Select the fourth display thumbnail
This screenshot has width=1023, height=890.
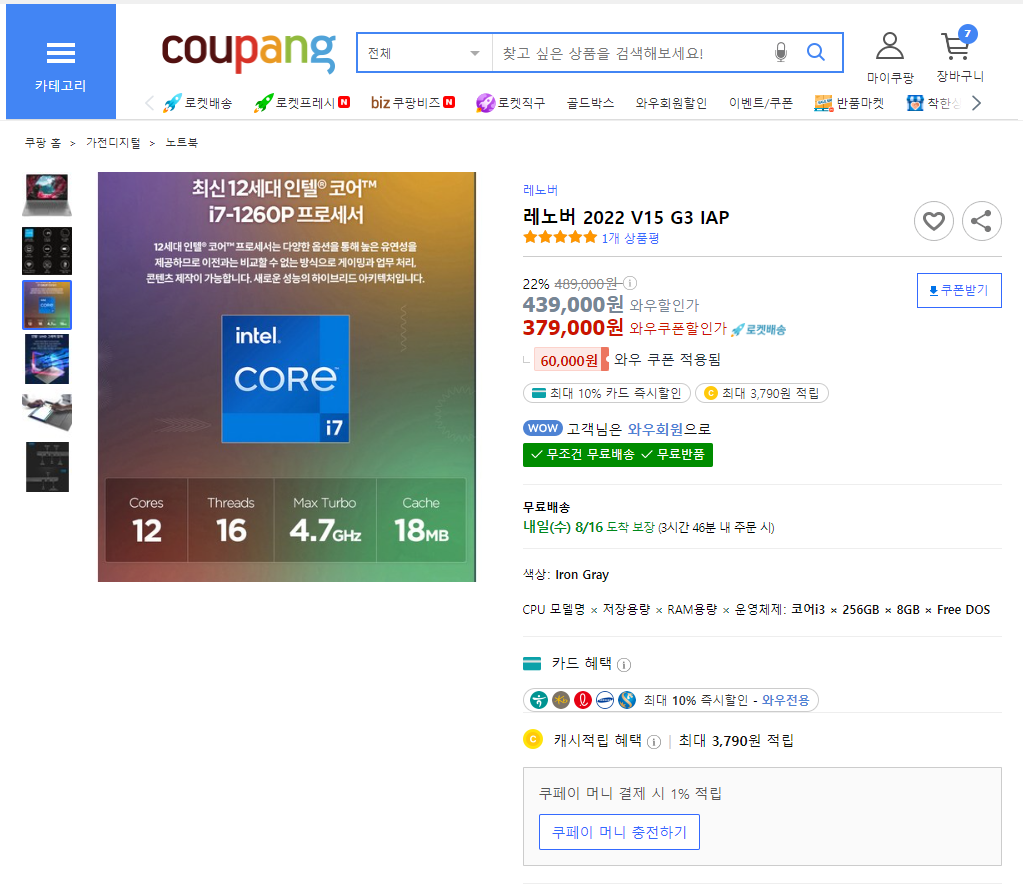pyautogui.click(x=47, y=359)
